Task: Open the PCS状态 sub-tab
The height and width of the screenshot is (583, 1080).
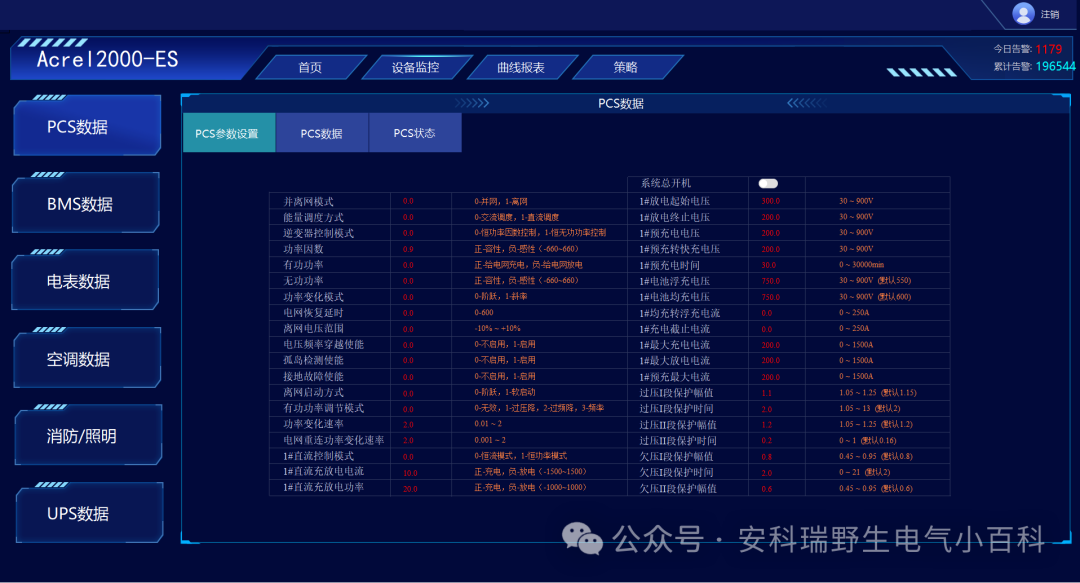Action: [415, 133]
